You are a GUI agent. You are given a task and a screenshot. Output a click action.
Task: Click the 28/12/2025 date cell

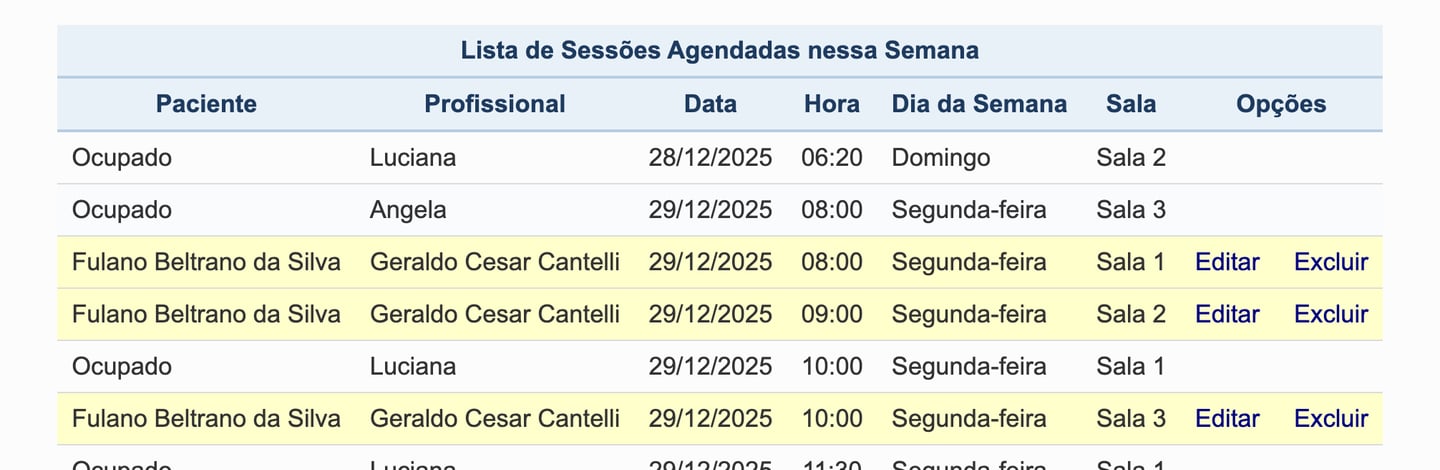(x=710, y=157)
